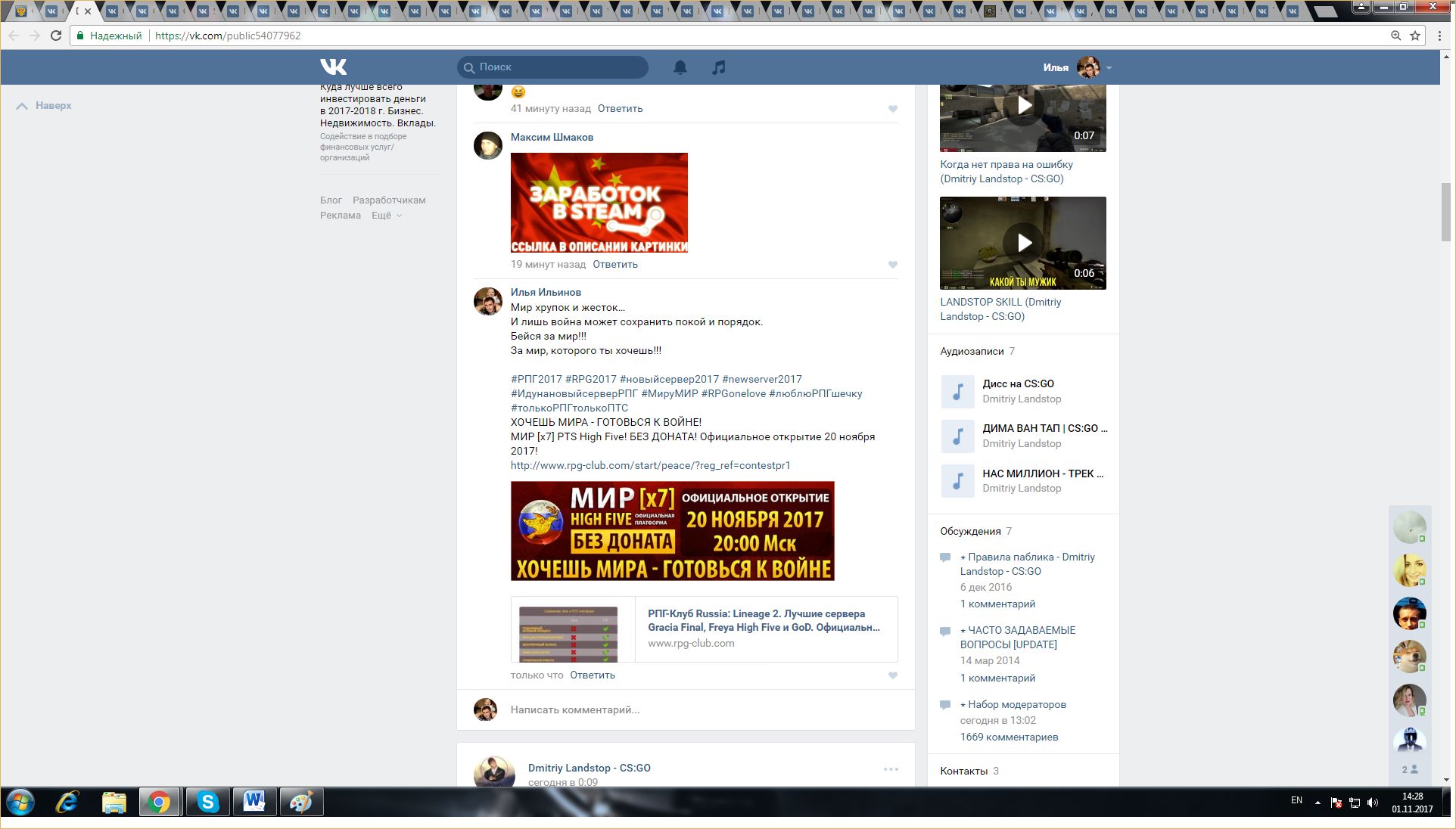Play audio Дисс на CS:GO

(x=957, y=392)
